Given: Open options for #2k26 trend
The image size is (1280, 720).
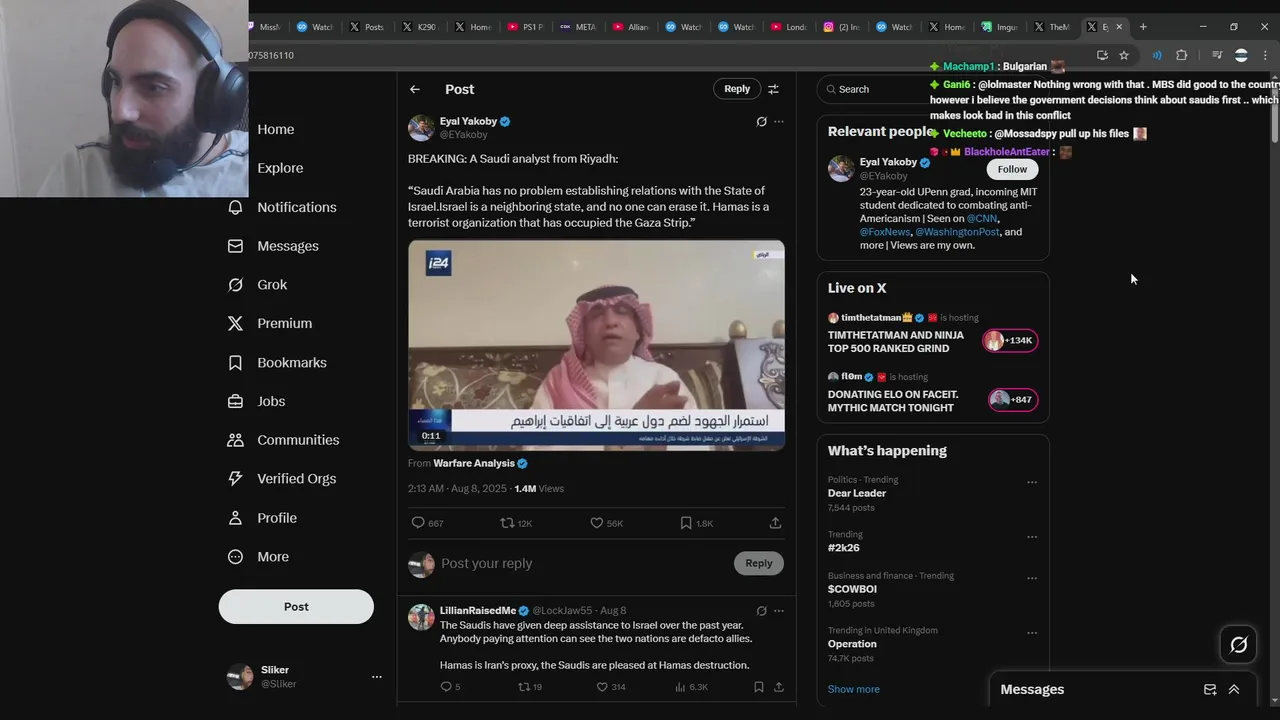Looking at the screenshot, I should tap(1032, 537).
